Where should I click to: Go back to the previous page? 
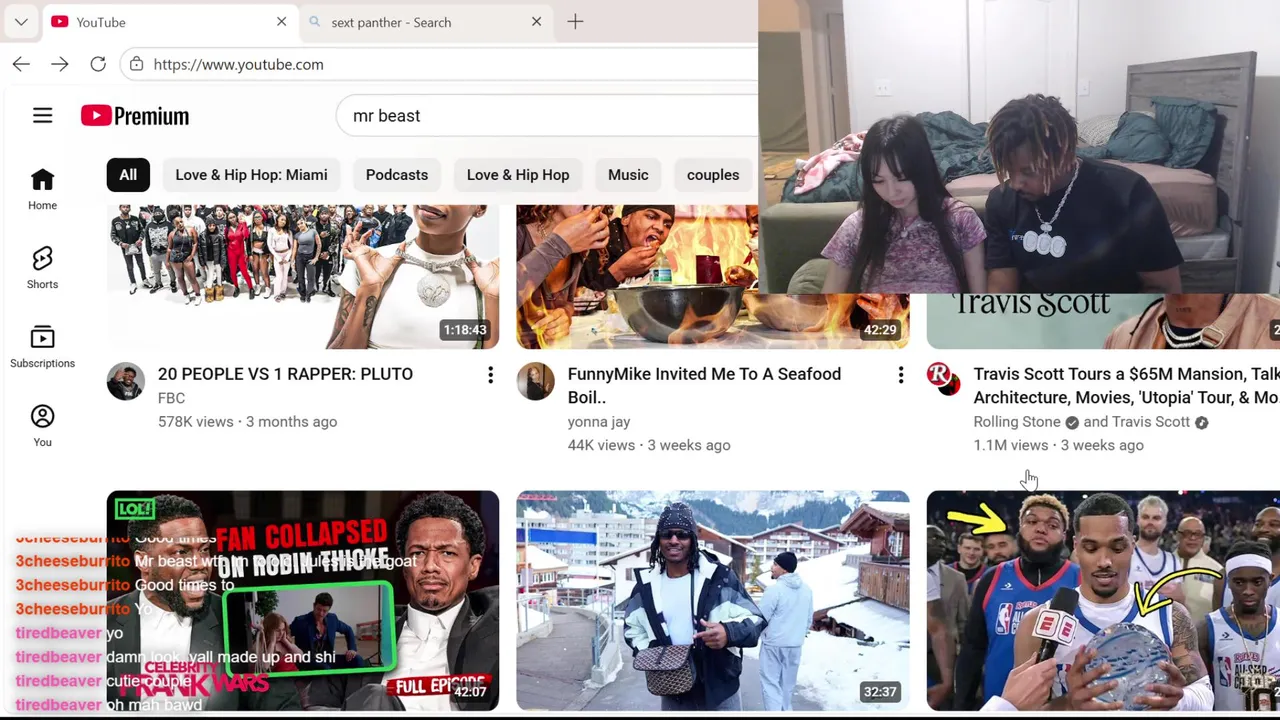[x=21, y=64]
